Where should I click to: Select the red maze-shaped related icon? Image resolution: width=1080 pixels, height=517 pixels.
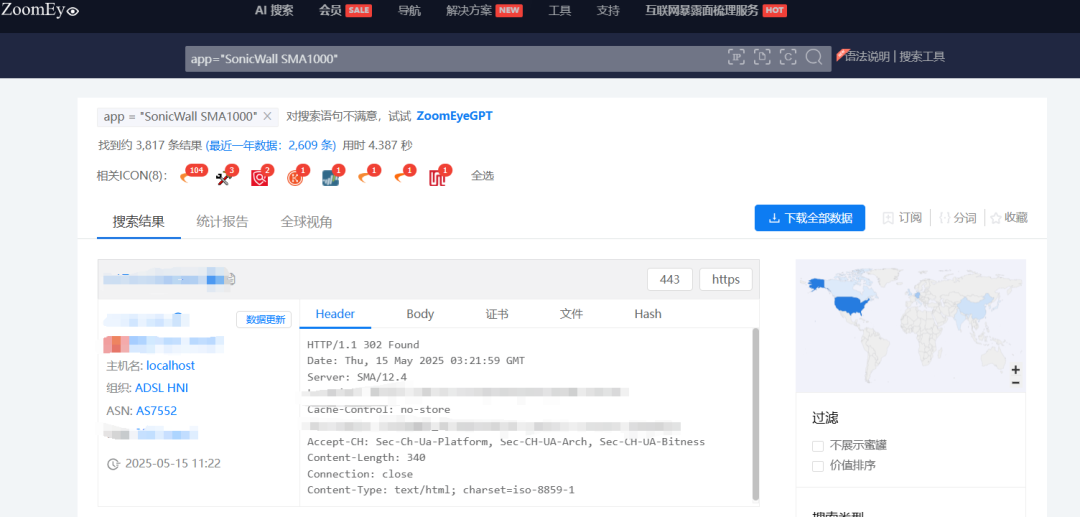[x=439, y=176]
